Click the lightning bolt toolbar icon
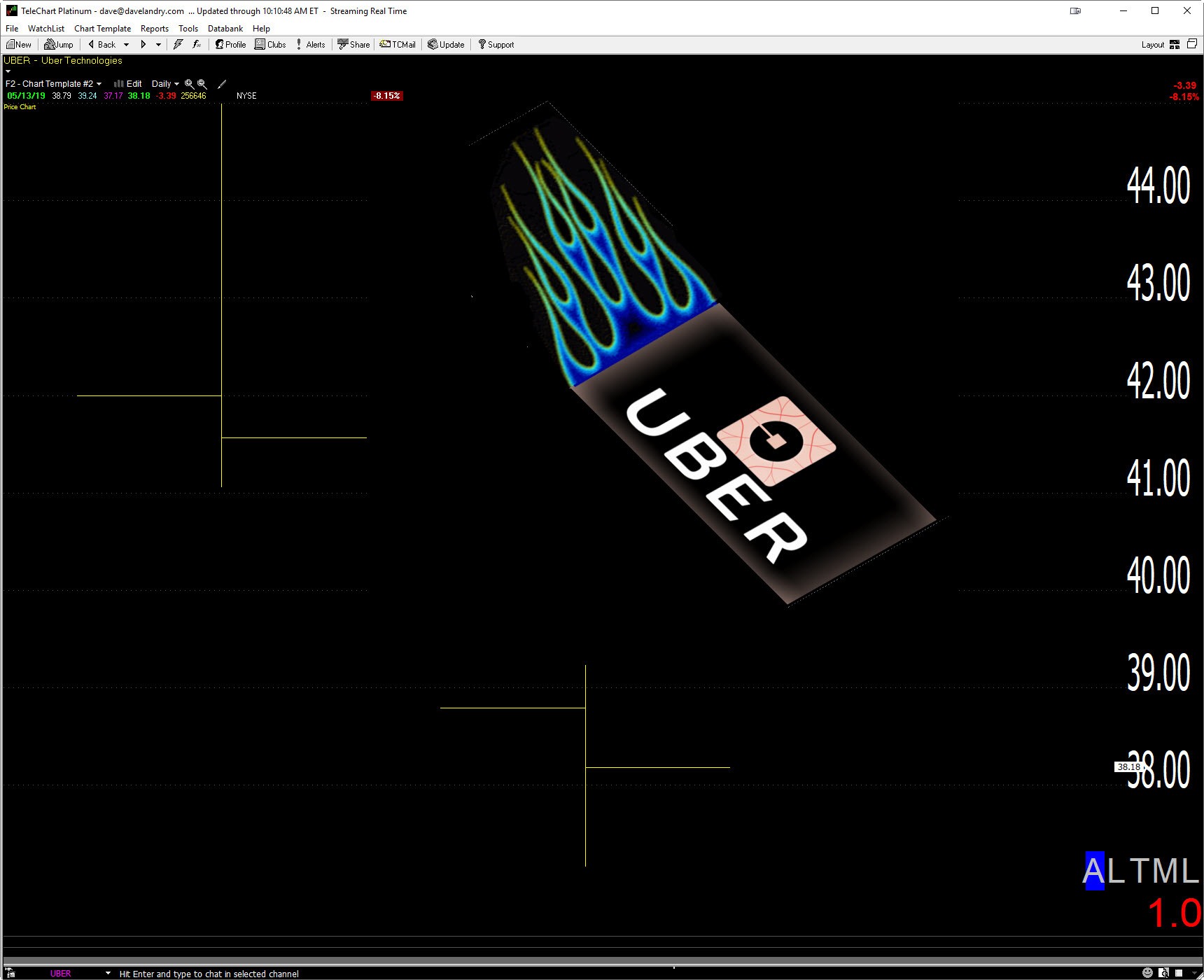Viewport: 1204px width, 980px height. click(178, 44)
